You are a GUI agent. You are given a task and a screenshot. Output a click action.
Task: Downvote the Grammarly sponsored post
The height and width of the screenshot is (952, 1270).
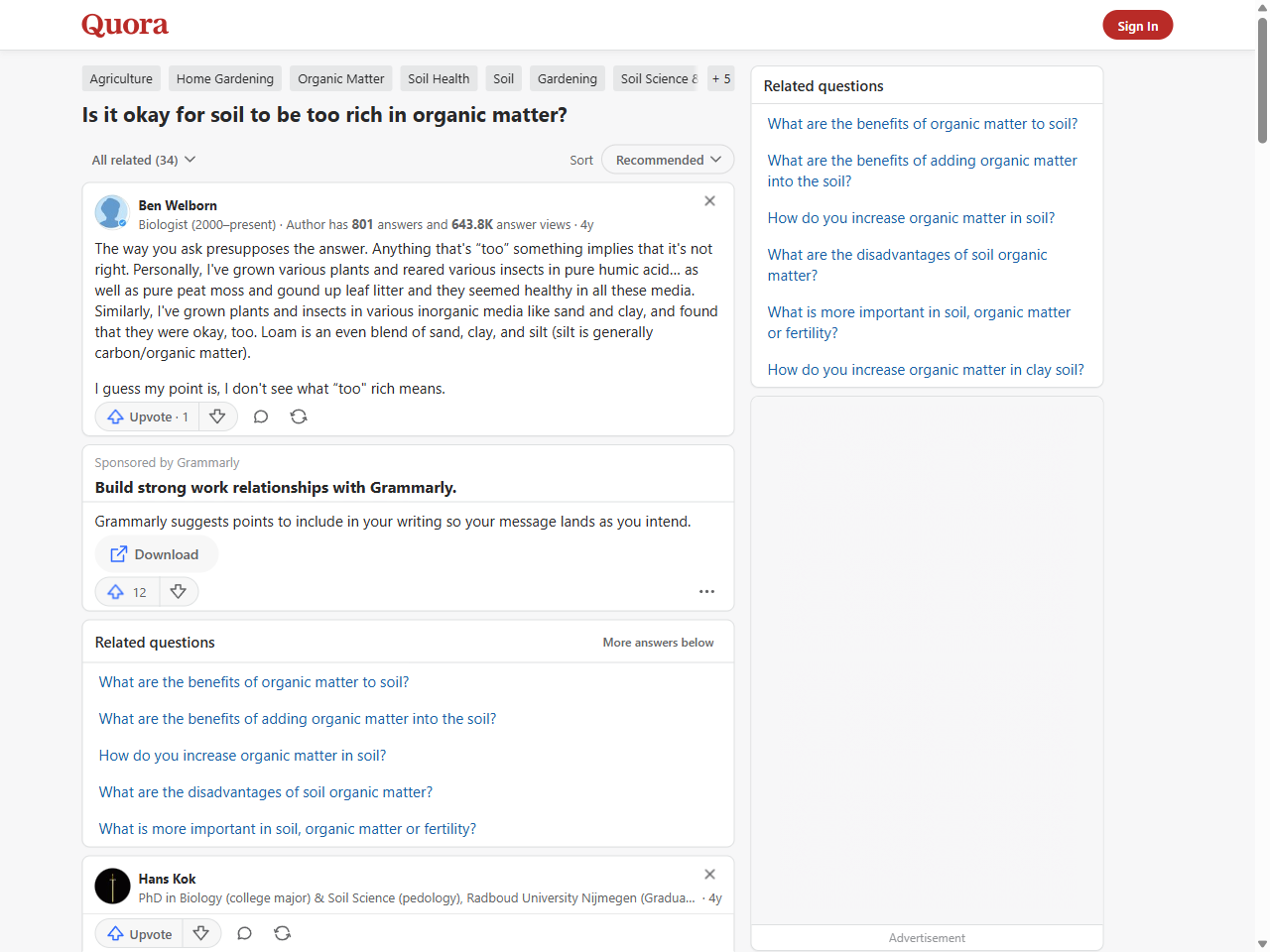(x=179, y=592)
